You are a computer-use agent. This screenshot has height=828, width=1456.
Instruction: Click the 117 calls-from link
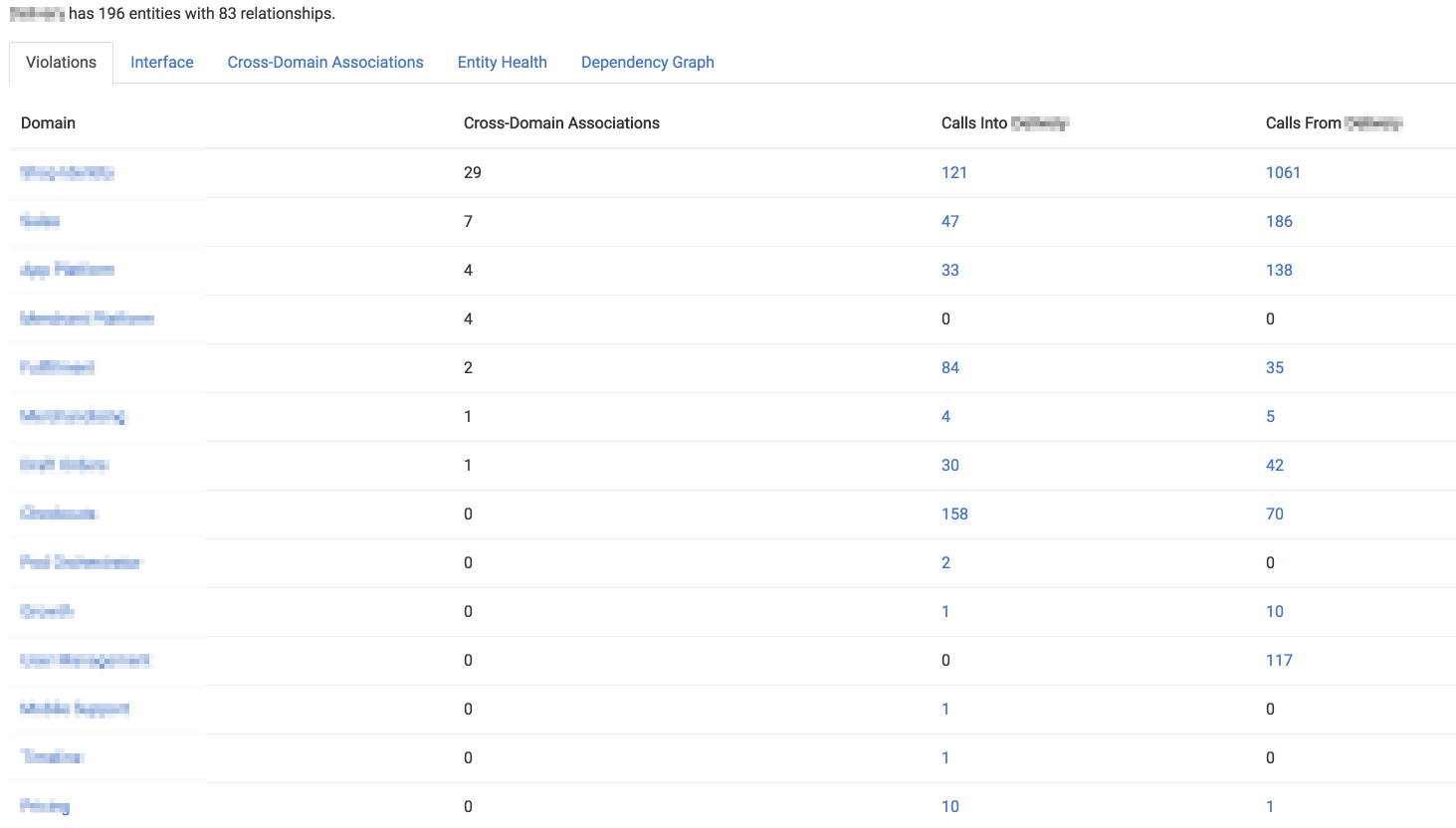pyautogui.click(x=1279, y=660)
